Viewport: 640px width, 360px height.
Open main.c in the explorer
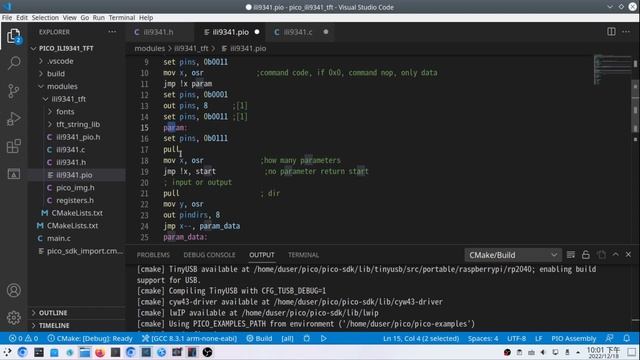[58, 238]
